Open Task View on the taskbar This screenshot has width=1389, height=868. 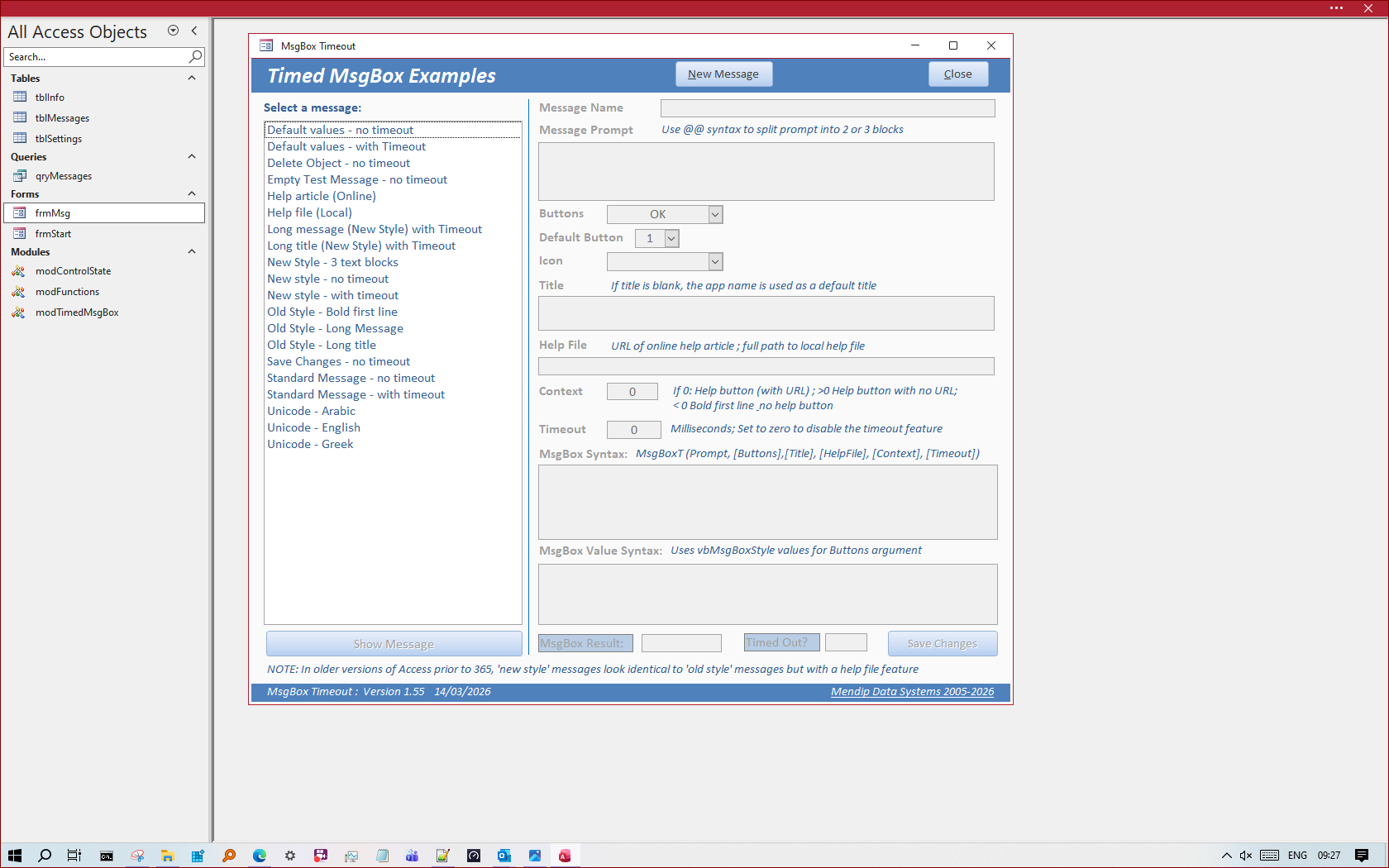[x=74, y=856]
